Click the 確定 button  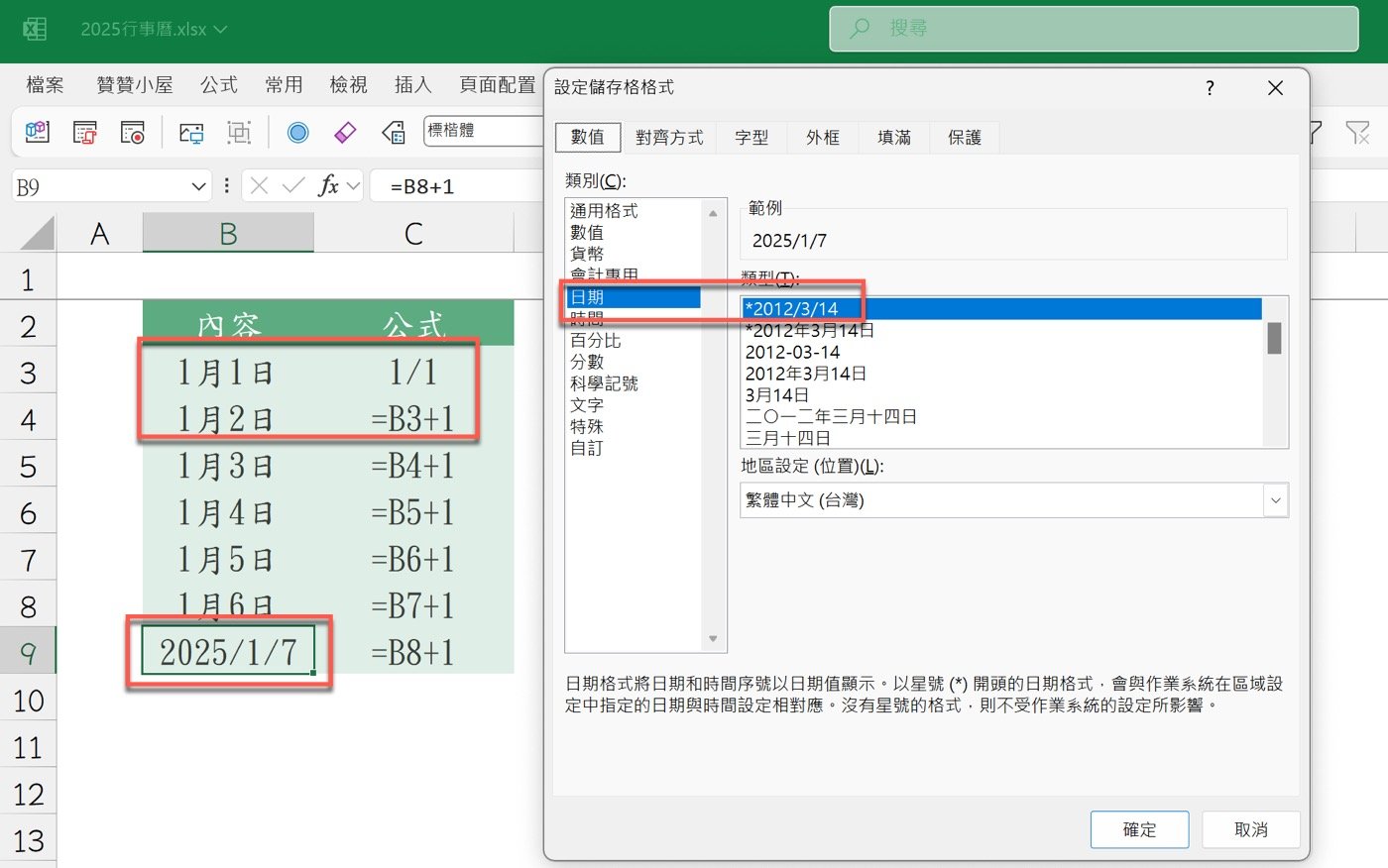coord(1139,829)
